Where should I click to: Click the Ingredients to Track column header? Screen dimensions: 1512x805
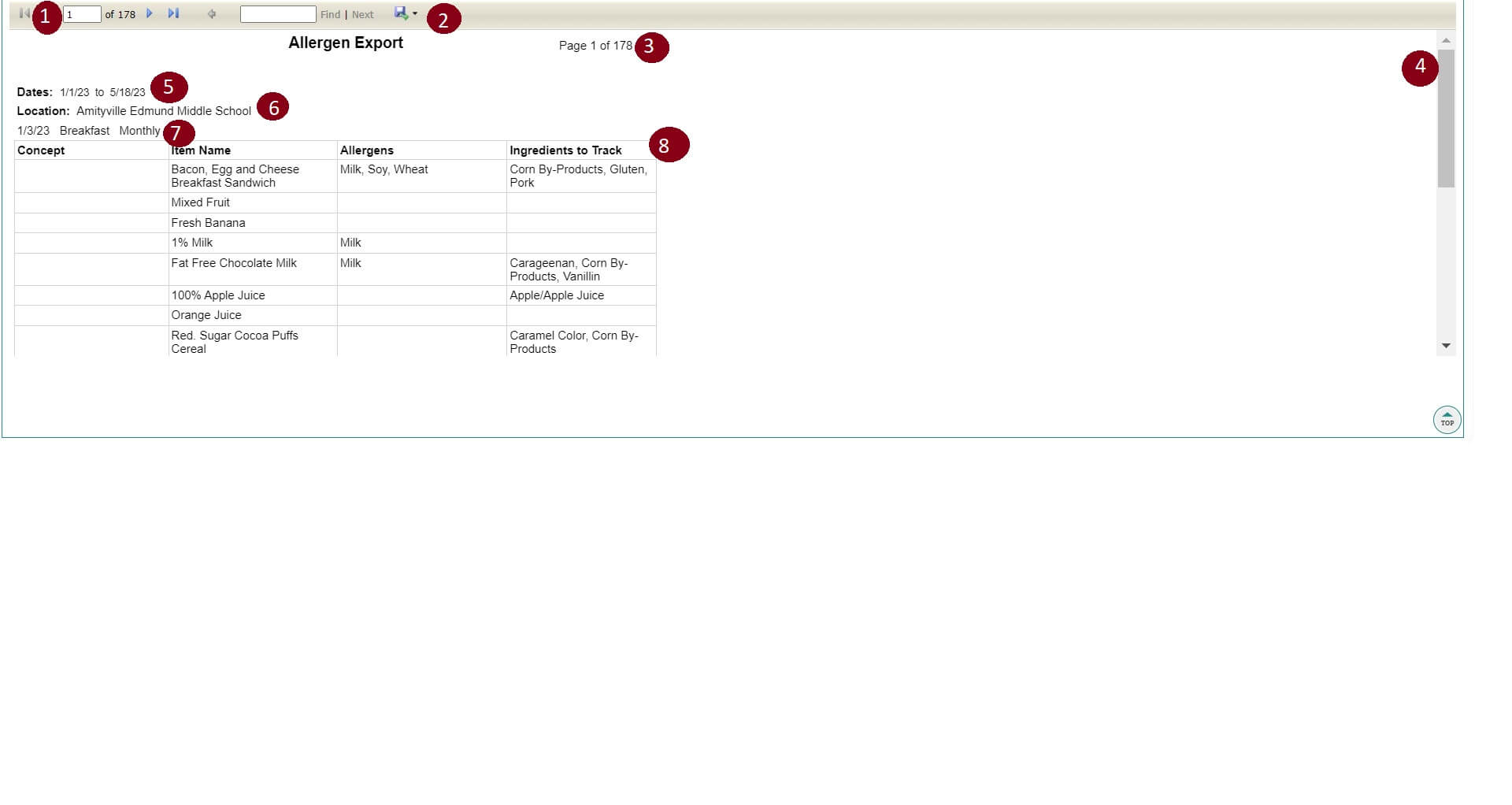pyautogui.click(x=565, y=150)
